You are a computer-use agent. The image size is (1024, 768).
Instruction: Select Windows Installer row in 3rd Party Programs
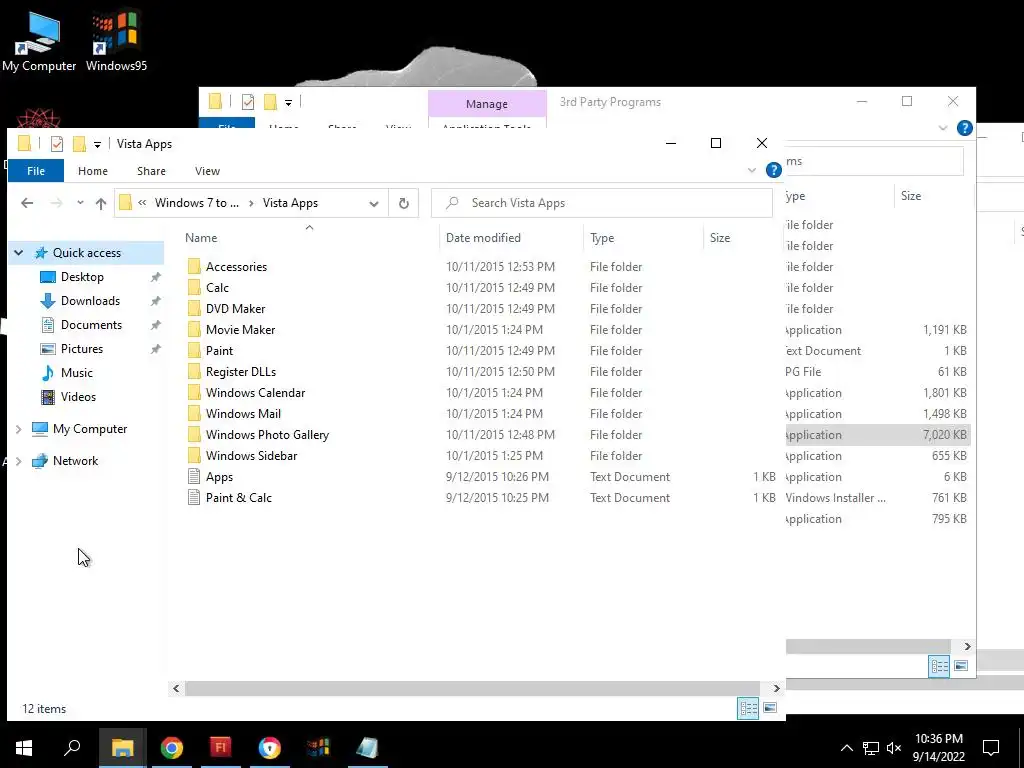[x=878, y=498]
